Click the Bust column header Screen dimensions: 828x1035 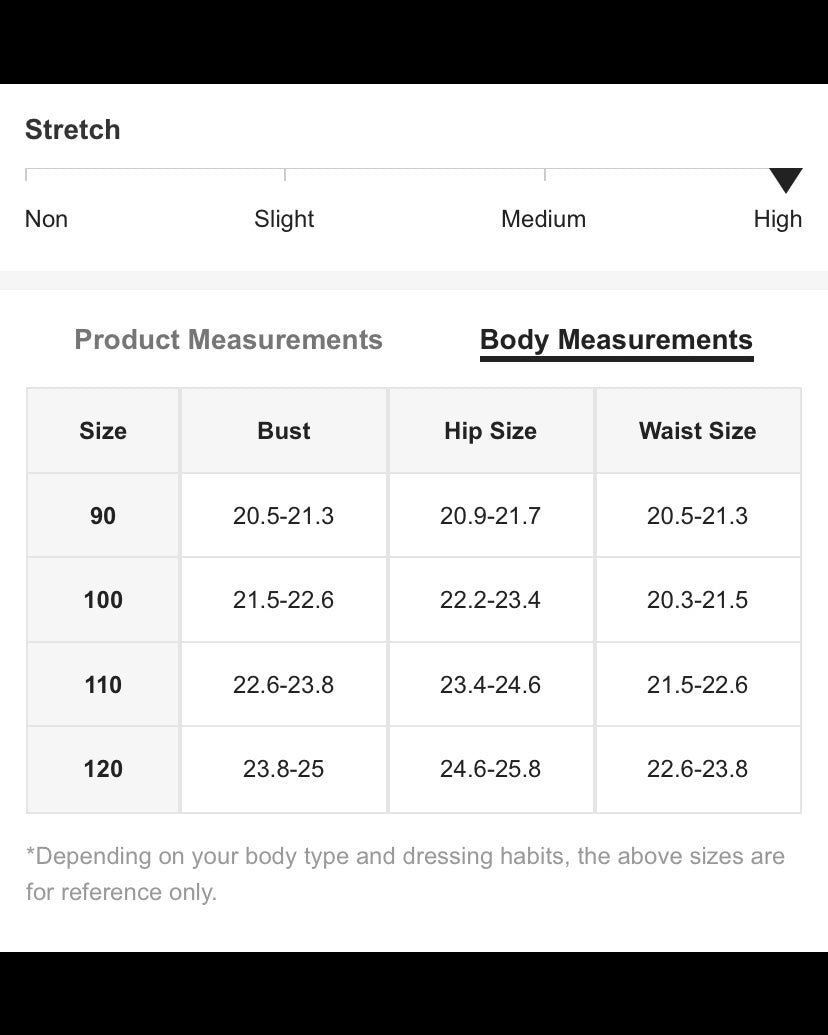click(283, 431)
